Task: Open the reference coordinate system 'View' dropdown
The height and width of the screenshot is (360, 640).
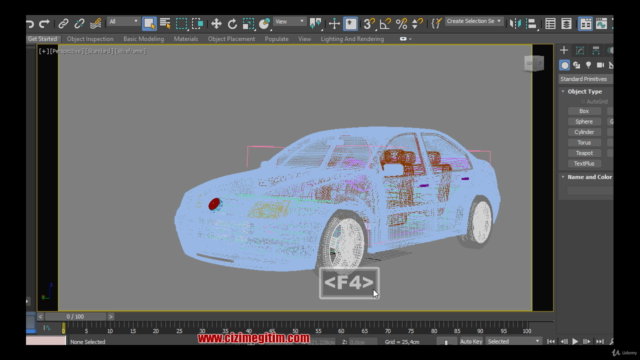Action: click(x=290, y=22)
